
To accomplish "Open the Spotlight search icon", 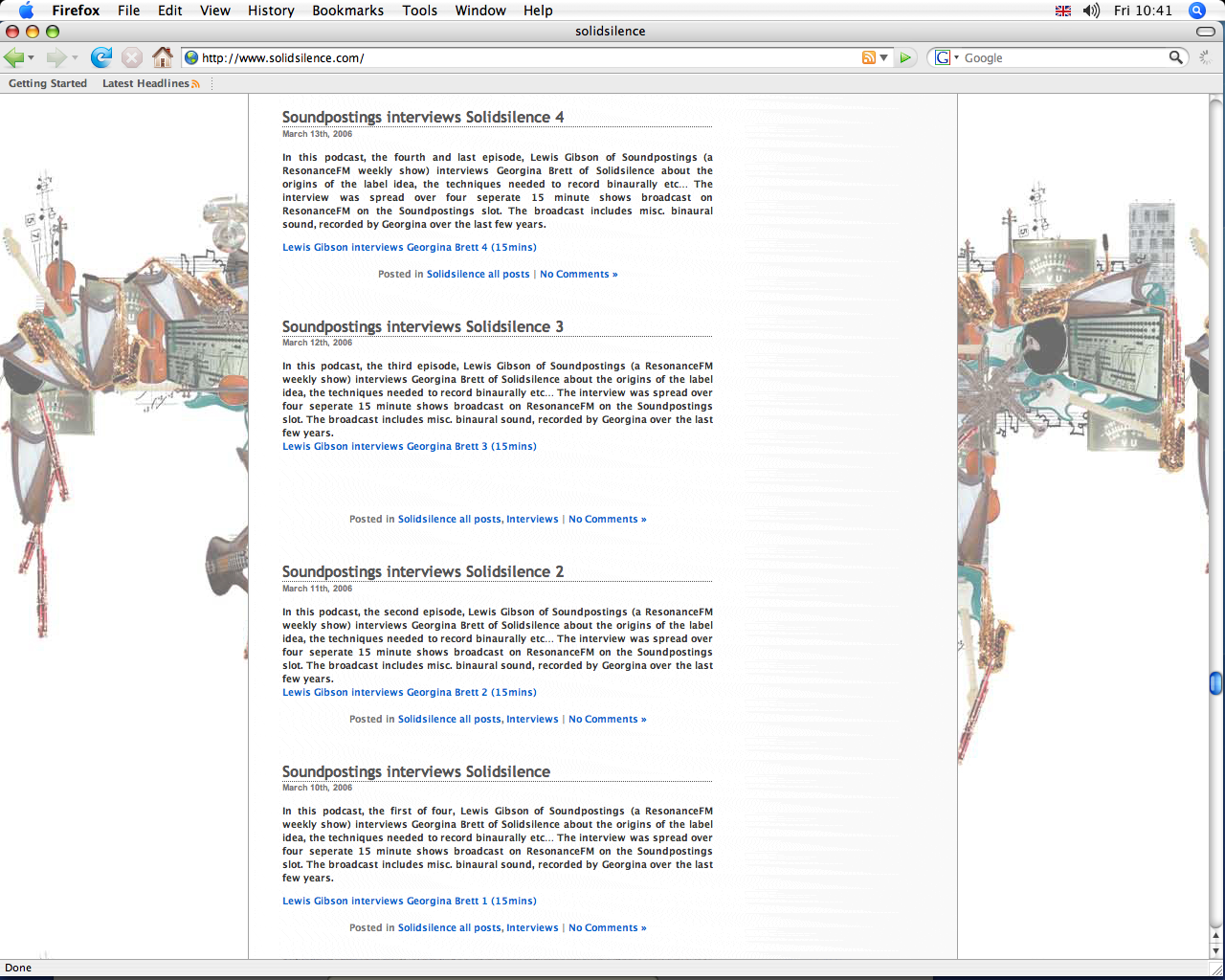I will 1196,11.
